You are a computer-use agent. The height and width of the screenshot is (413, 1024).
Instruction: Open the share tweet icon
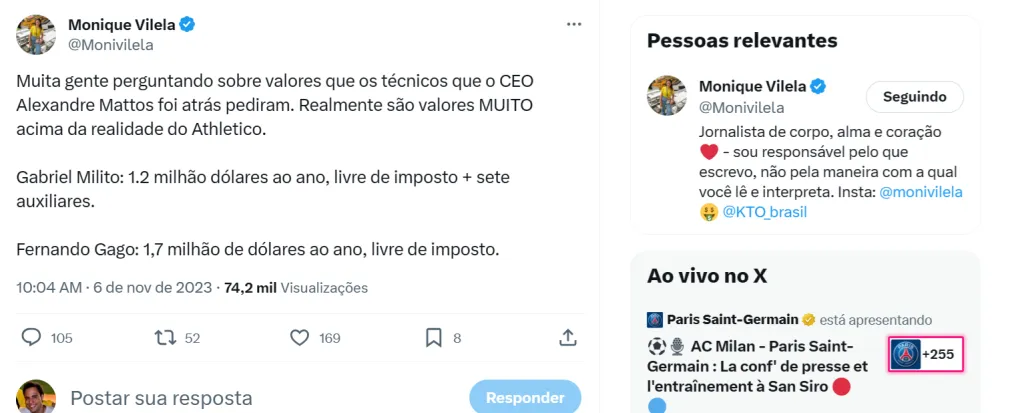[x=567, y=338]
